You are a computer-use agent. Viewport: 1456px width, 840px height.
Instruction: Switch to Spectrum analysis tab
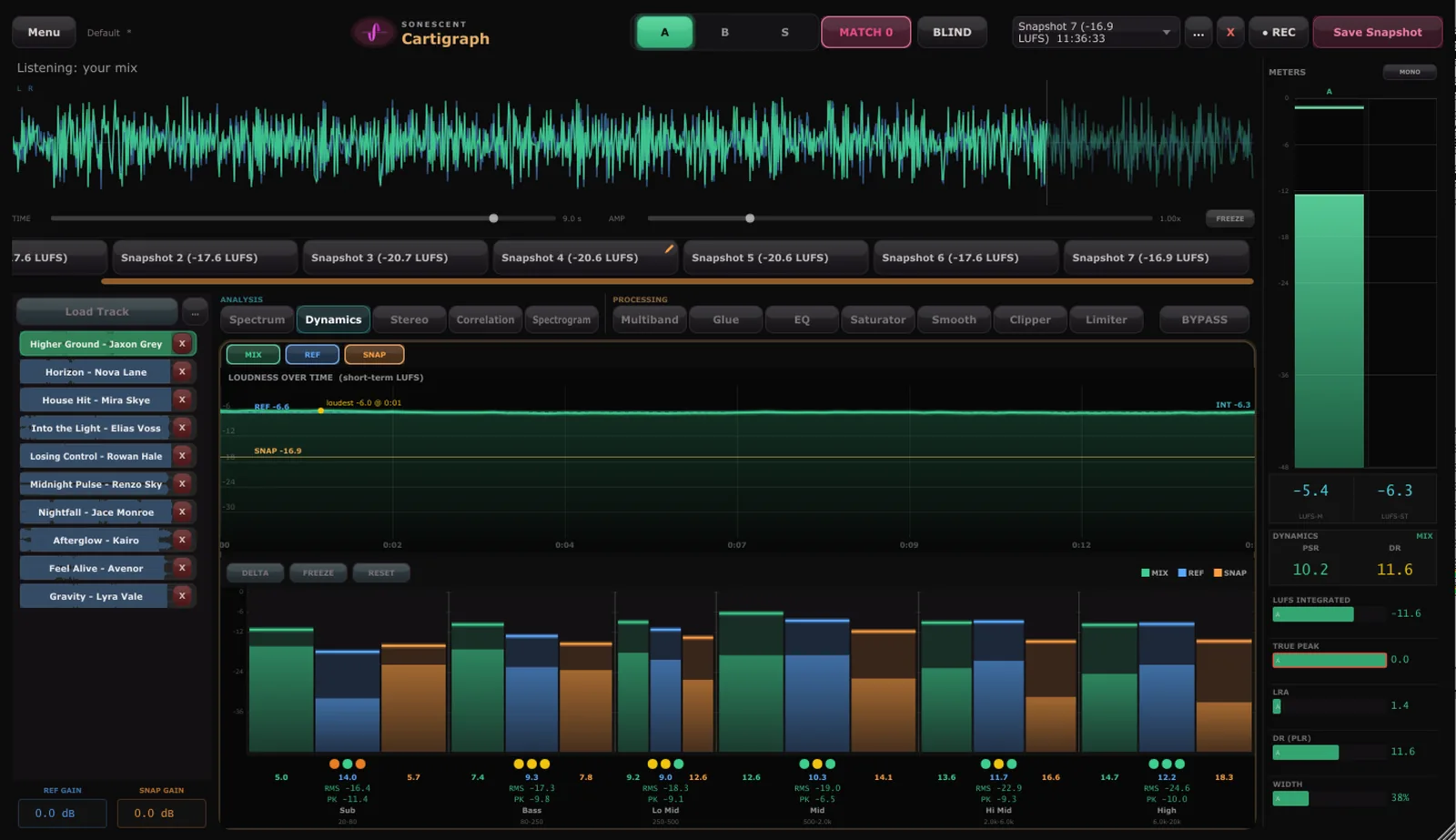pyautogui.click(x=257, y=319)
